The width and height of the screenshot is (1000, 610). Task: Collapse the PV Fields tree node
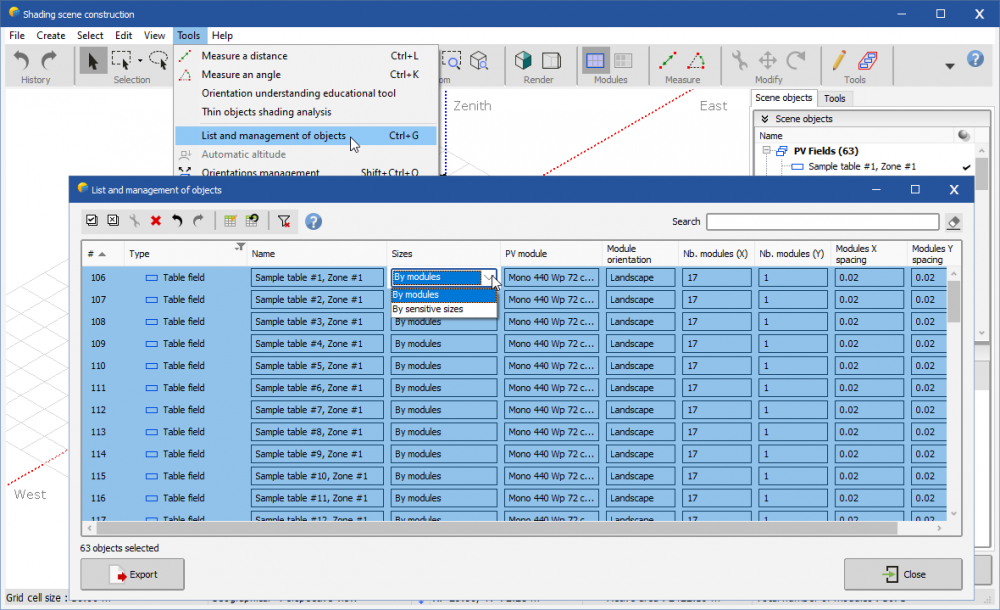pyautogui.click(x=767, y=151)
